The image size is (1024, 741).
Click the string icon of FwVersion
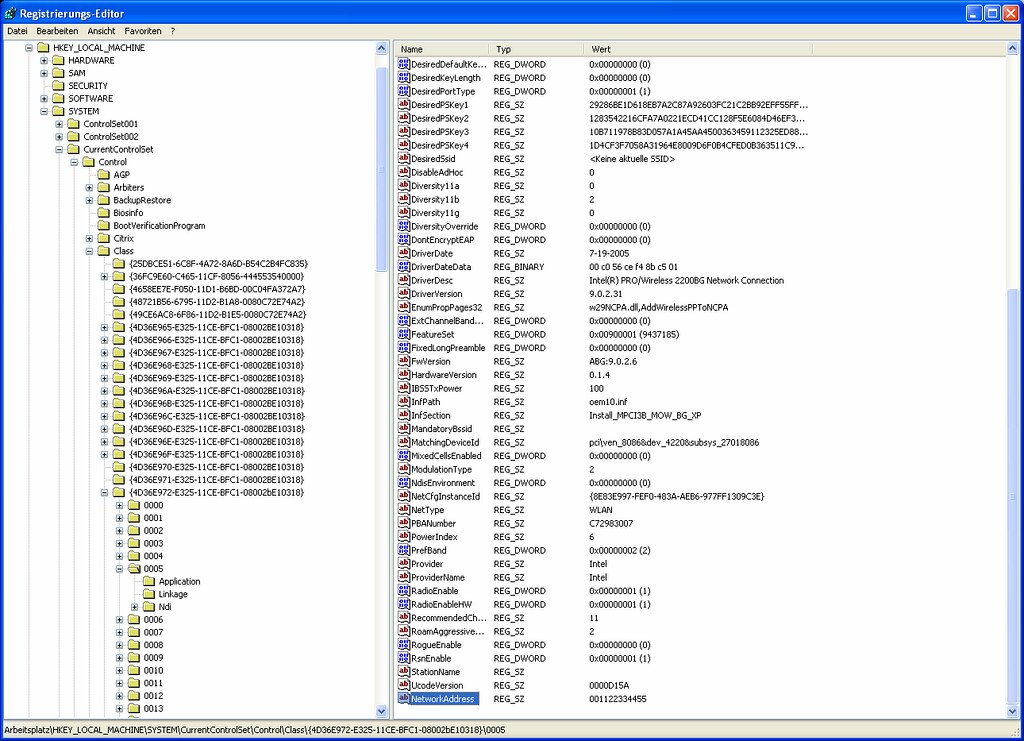404,361
